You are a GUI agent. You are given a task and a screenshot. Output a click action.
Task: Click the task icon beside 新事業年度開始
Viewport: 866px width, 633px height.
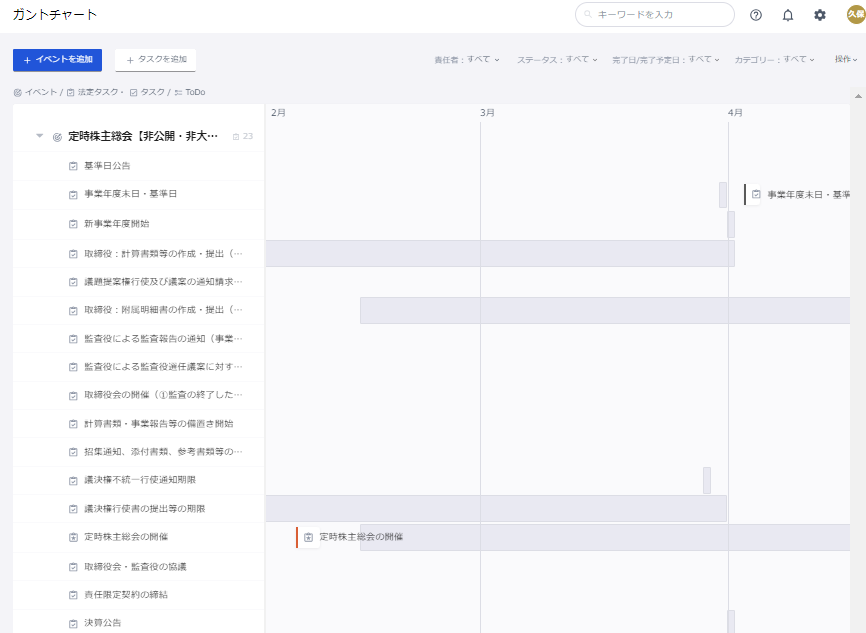[x=73, y=224]
